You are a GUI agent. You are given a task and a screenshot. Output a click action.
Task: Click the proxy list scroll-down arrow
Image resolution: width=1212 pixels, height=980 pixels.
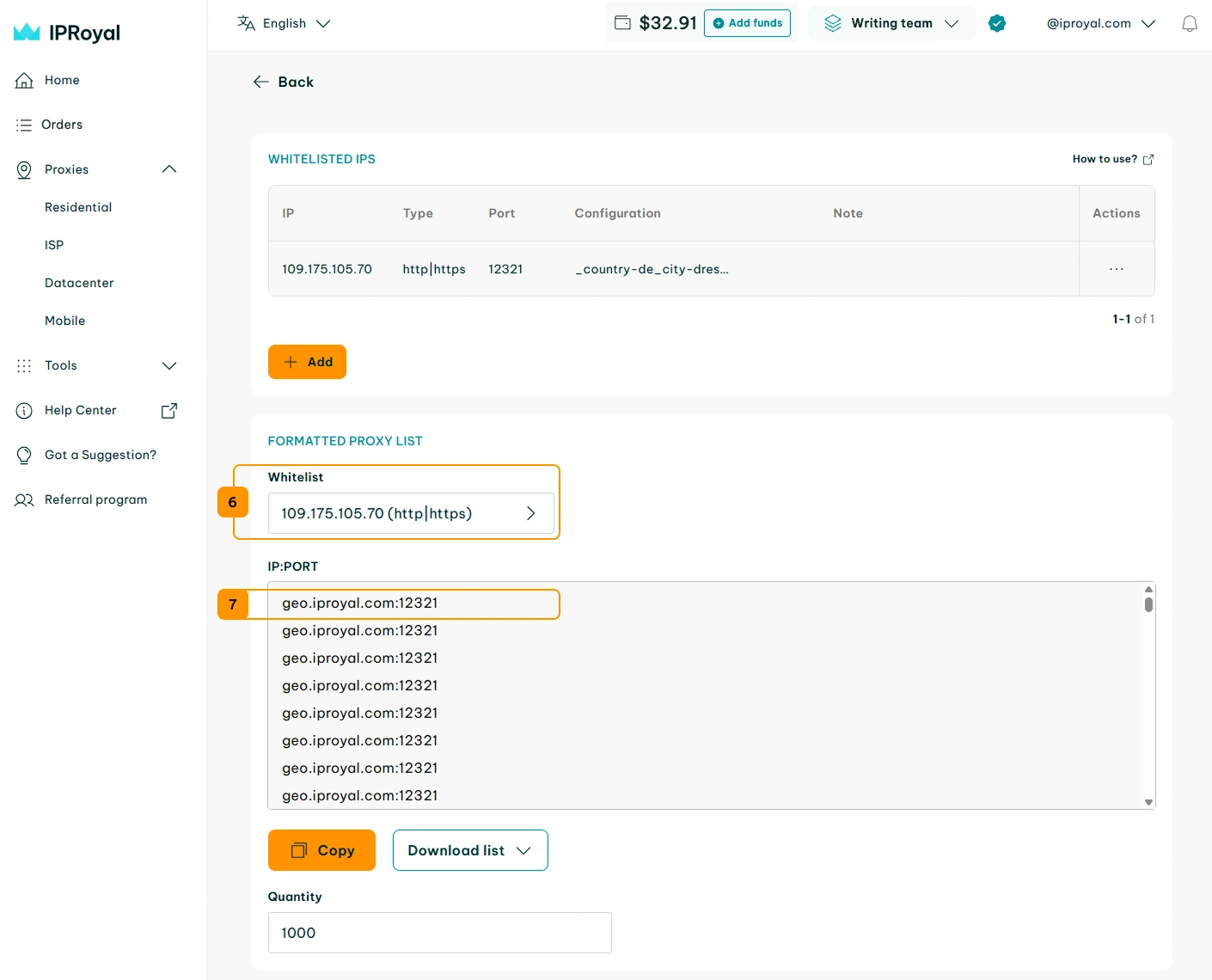1148,802
